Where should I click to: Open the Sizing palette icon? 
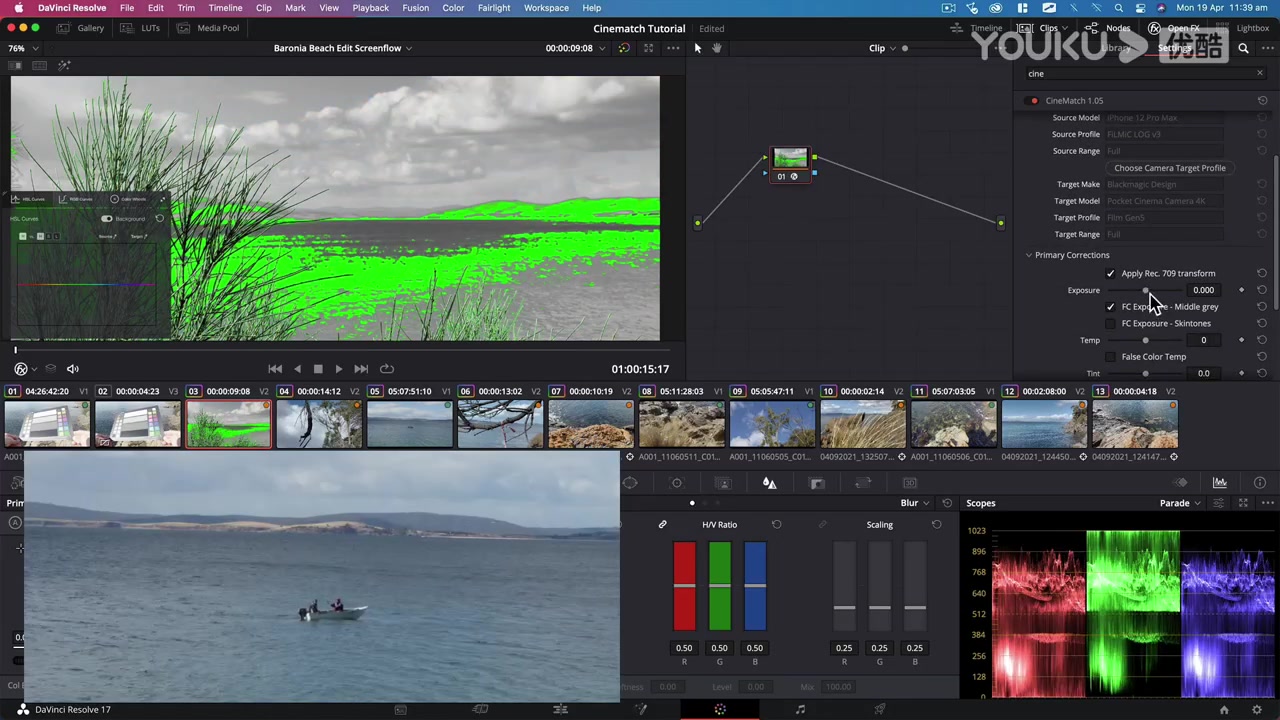864,483
